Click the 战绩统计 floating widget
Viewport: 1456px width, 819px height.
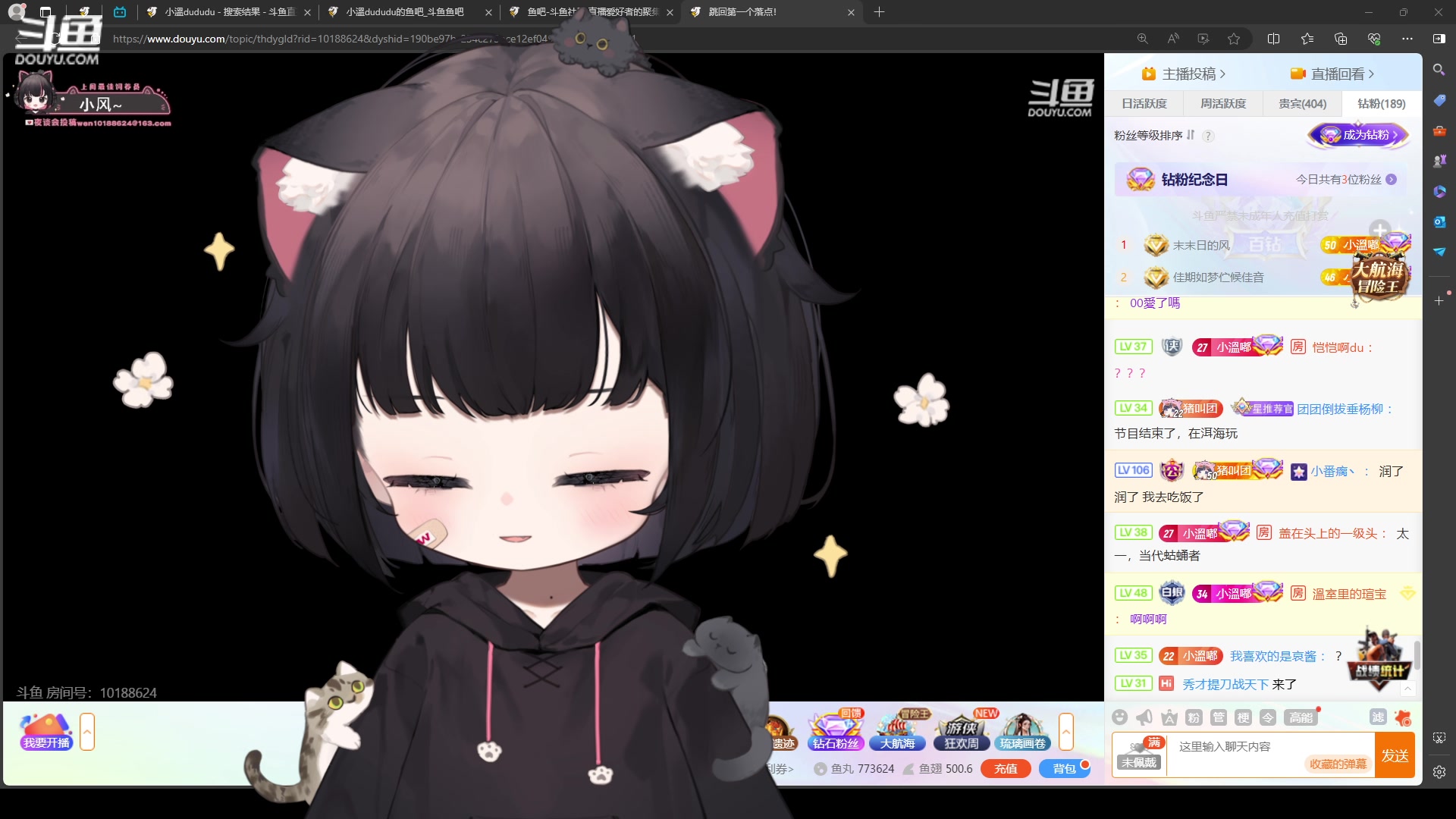tap(1380, 660)
